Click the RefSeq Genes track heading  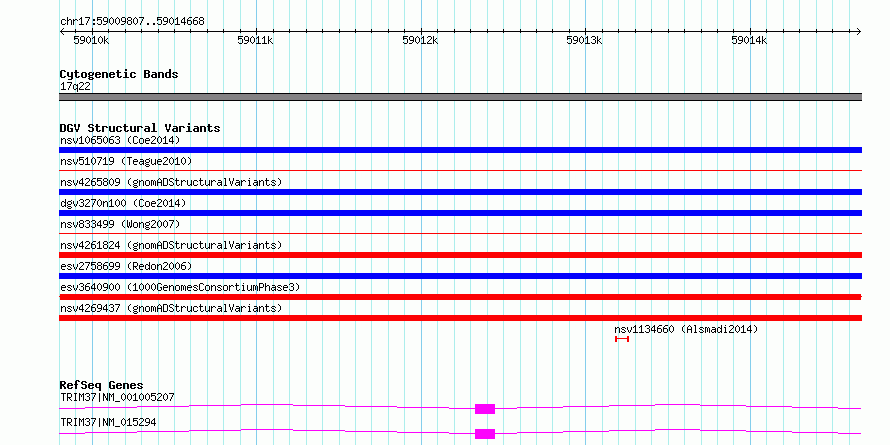pyautogui.click(x=102, y=385)
